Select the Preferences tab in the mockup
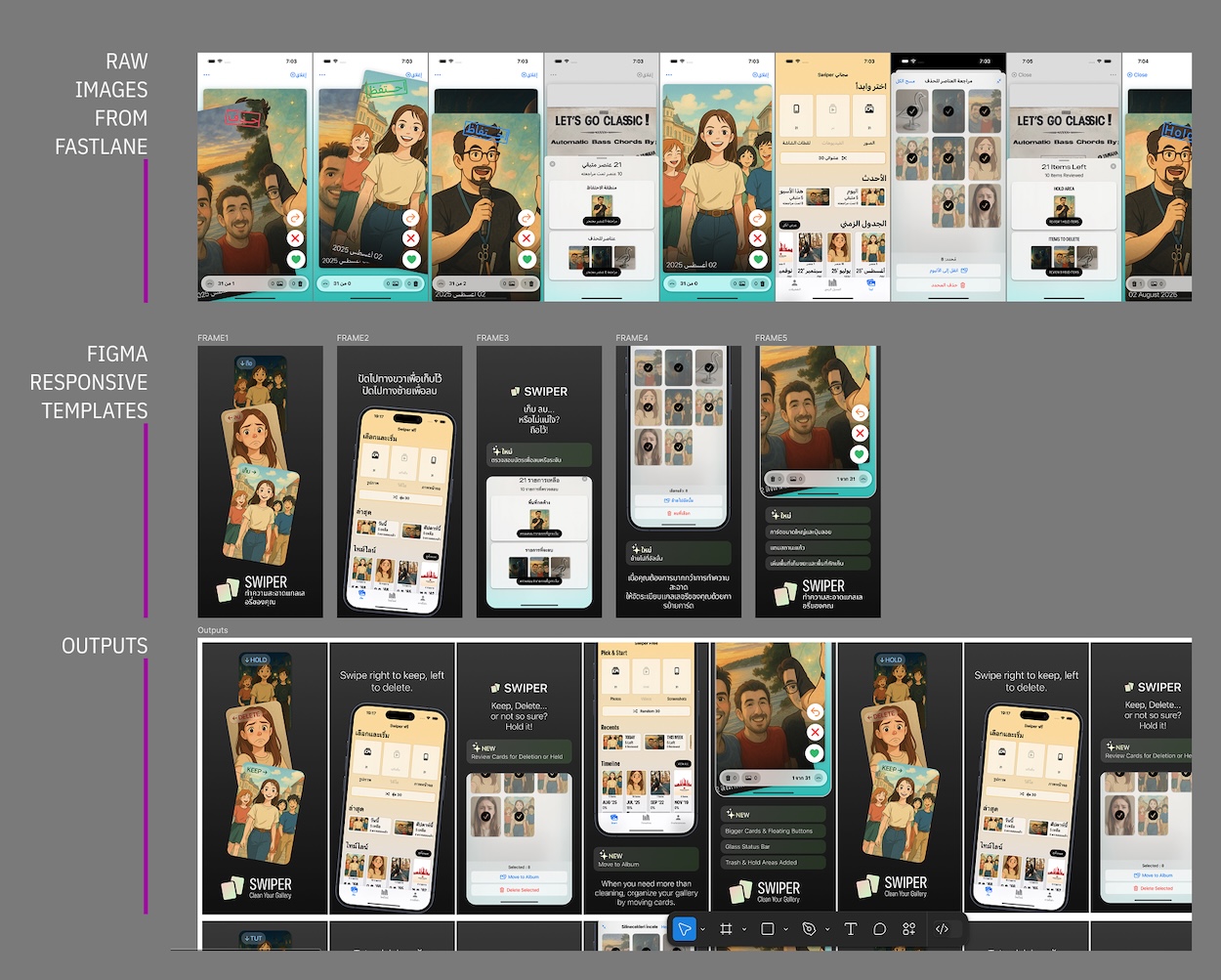This screenshot has height=980, width=1221. coord(679,820)
